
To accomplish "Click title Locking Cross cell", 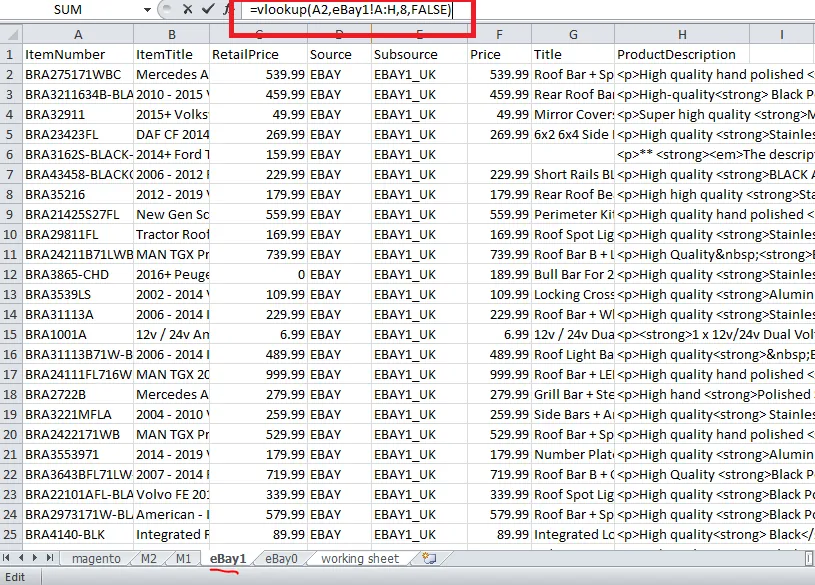I will point(573,295).
